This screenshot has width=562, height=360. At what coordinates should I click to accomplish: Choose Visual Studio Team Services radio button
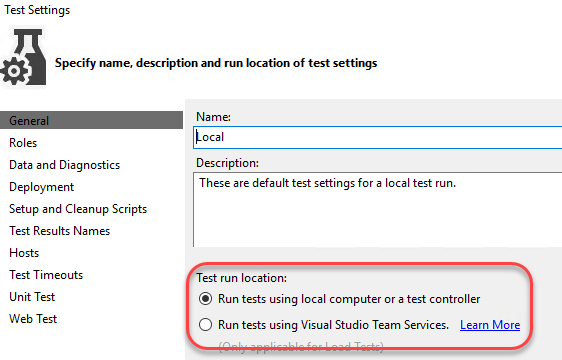click(x=205, y=325)
